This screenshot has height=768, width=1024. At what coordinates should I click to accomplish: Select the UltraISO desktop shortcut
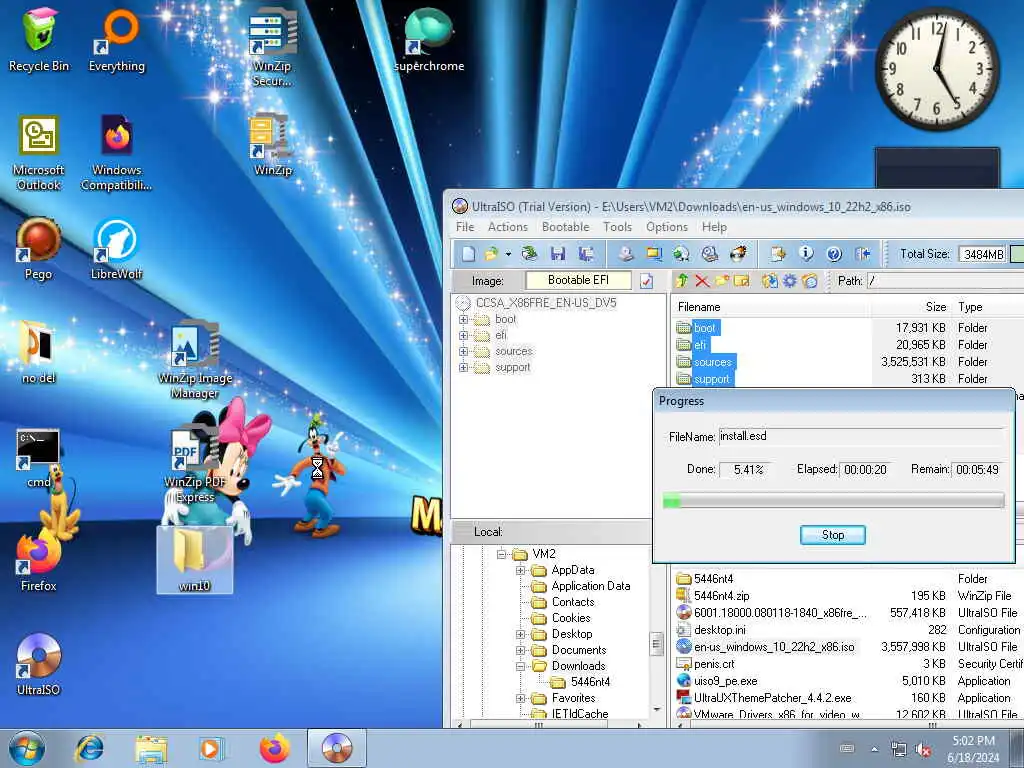coord(39,665)
